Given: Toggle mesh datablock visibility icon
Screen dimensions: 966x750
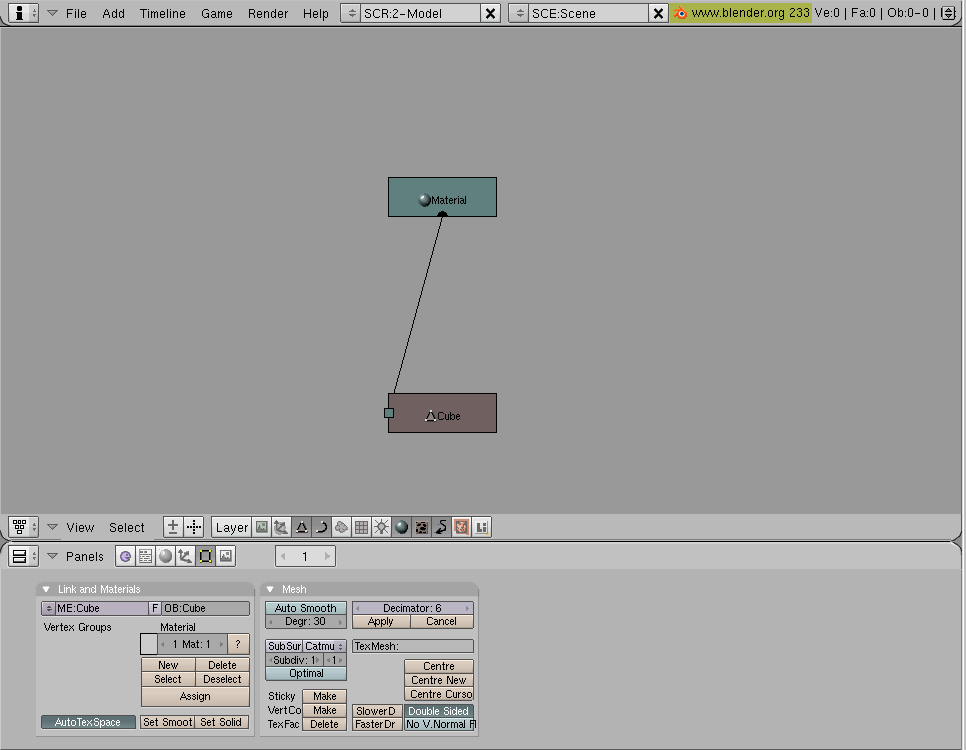Looking at the screenshot, I should point(301,527).
